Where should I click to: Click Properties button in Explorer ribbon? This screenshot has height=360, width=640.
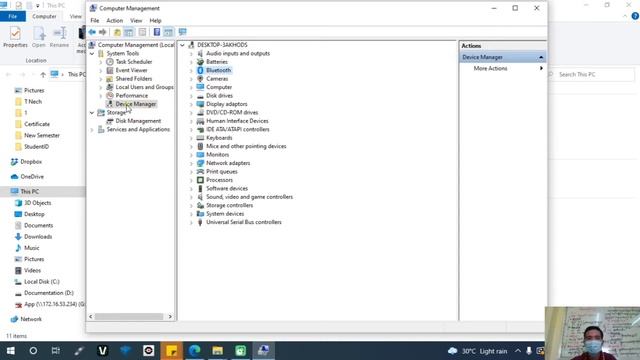coord(16,37)
